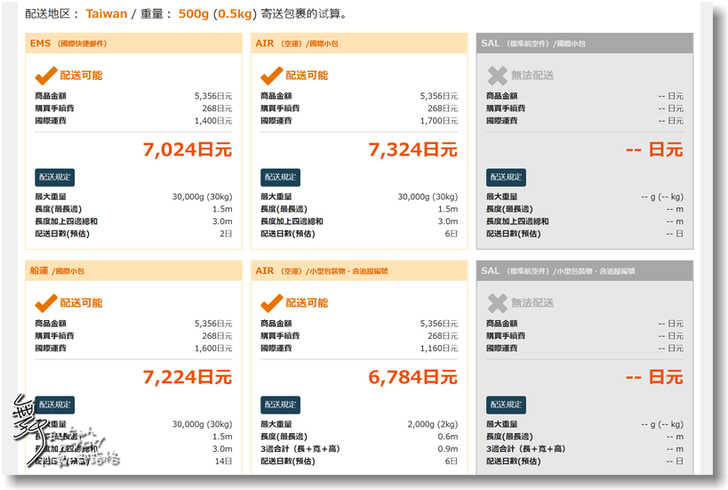Select the EMS (國際快捷郵件) card header

click(x=134, y=43)
